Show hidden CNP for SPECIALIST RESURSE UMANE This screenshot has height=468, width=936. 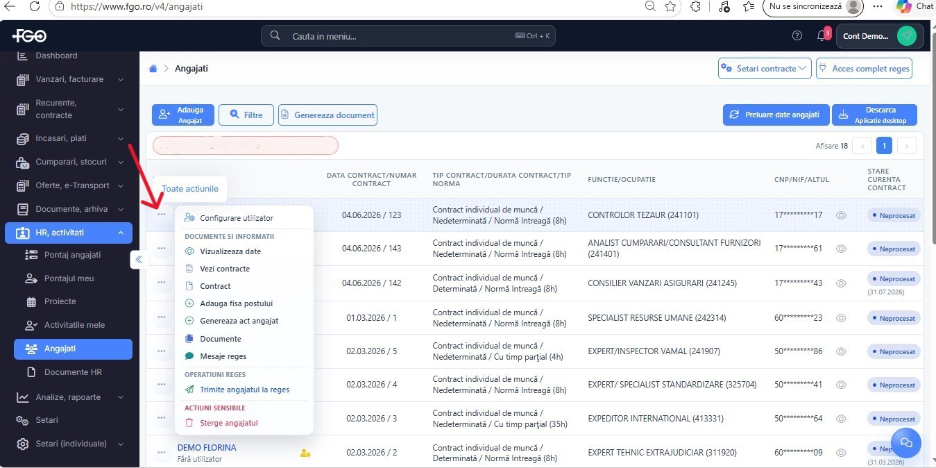841,318
